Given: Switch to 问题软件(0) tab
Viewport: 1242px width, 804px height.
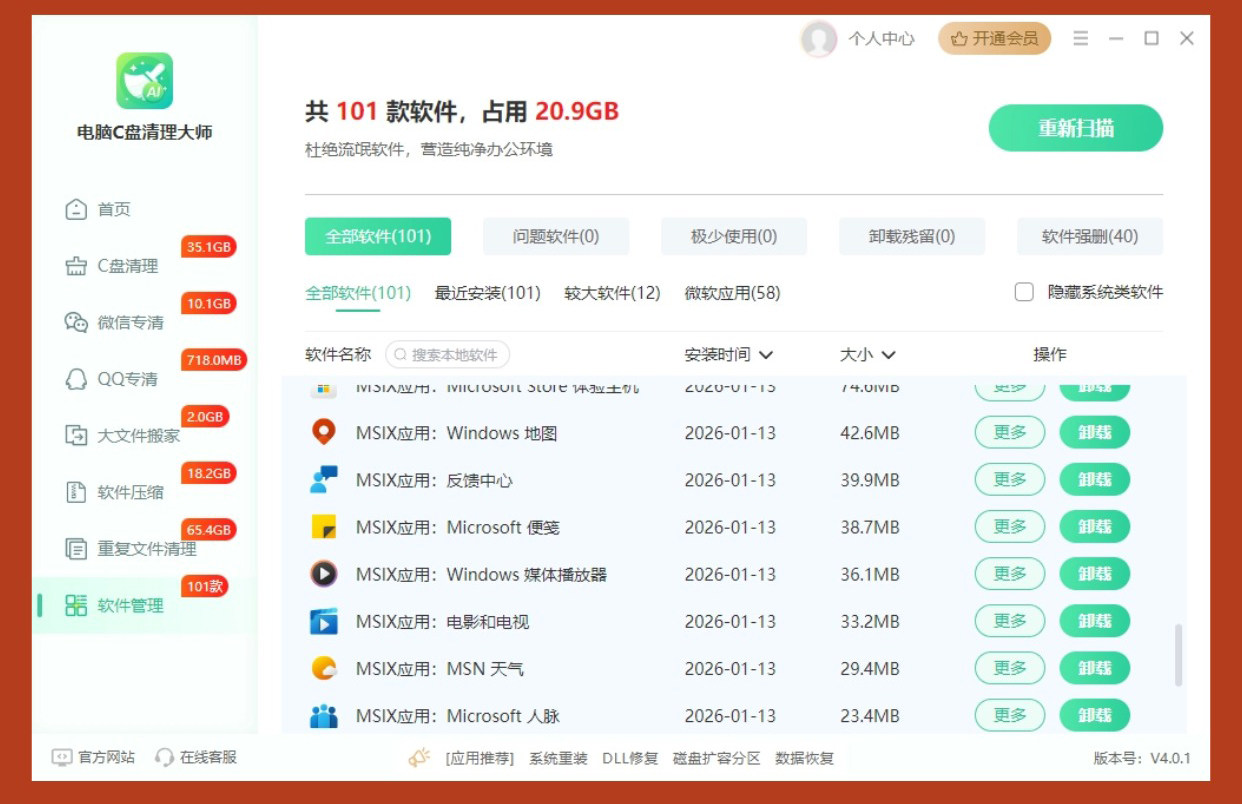Looking at the screenshot, I should click(x=556, y=237).
